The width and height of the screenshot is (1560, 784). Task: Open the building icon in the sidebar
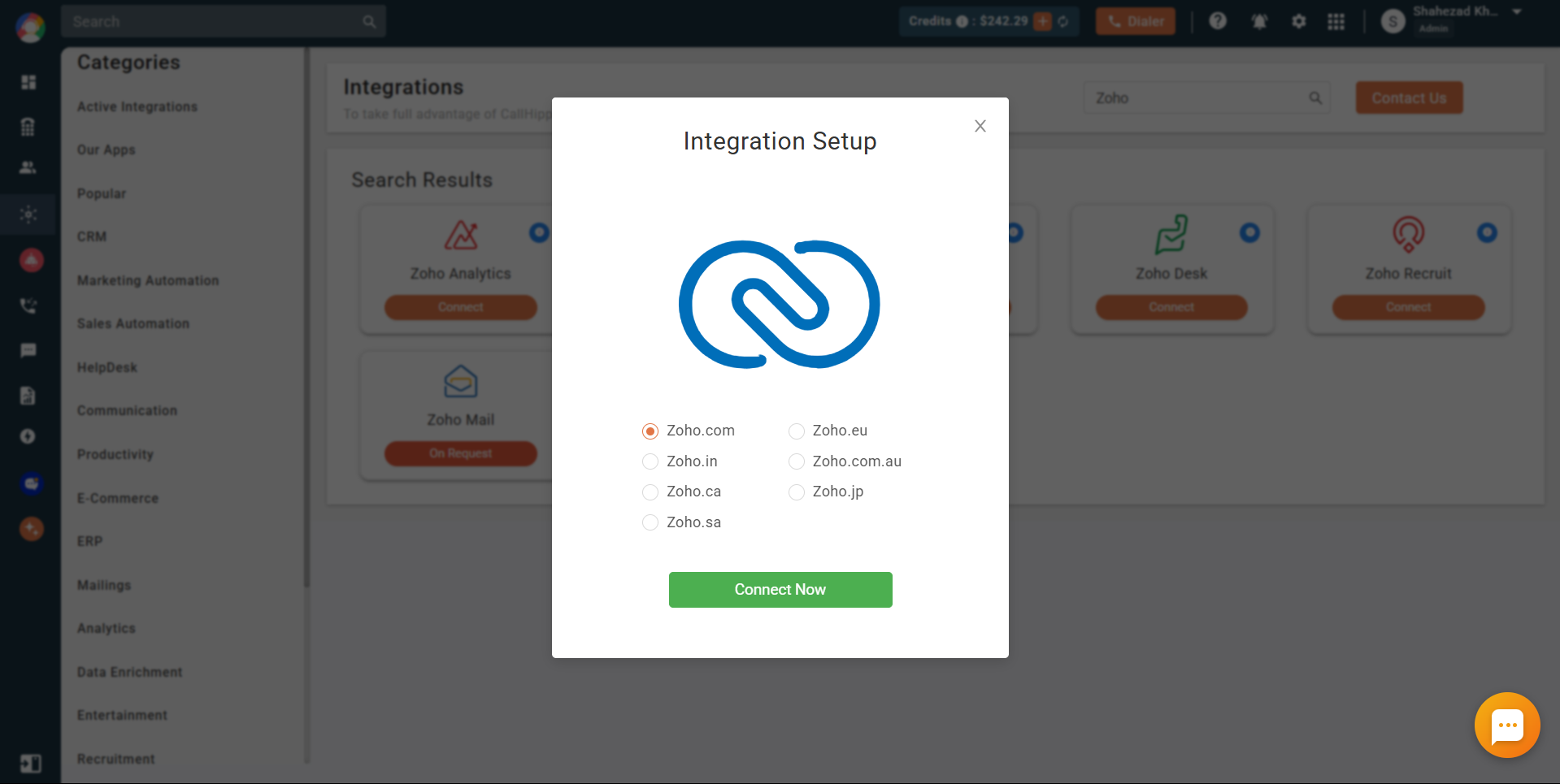coord(28,126)
